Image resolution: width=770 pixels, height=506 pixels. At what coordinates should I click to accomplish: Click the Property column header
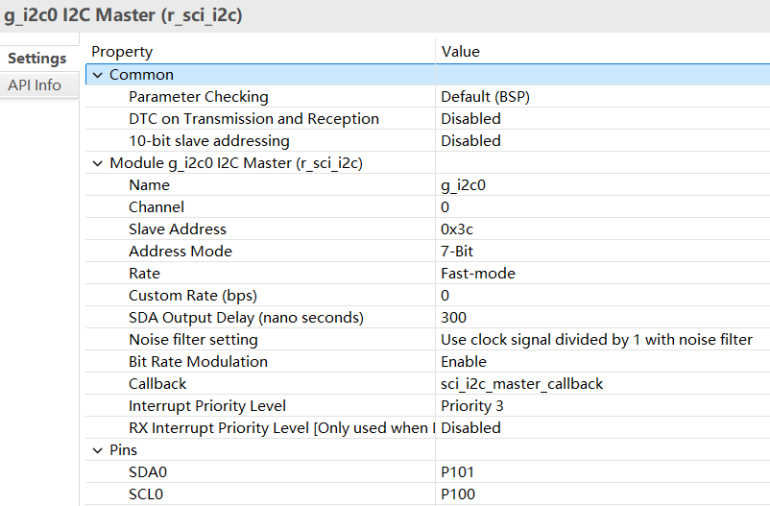pos(122,52)
